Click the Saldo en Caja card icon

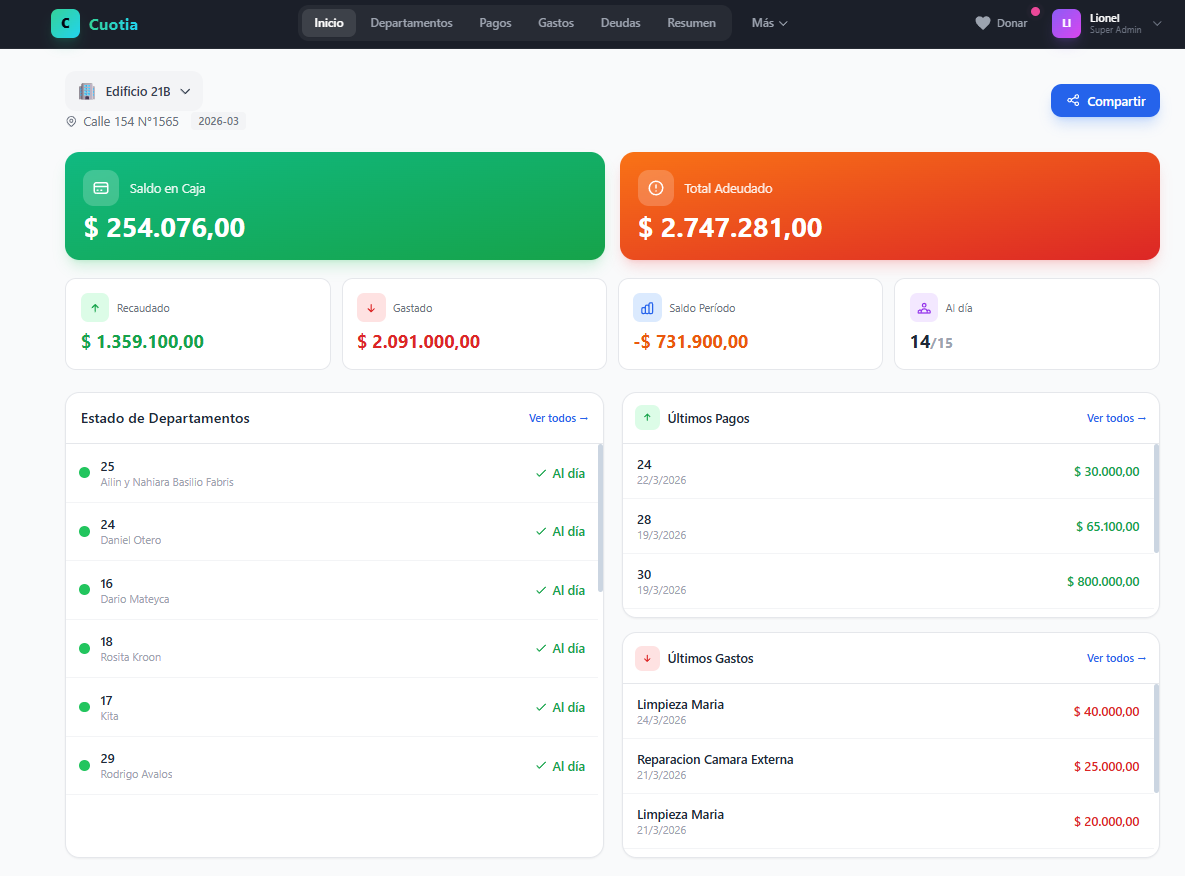point(101,188)
